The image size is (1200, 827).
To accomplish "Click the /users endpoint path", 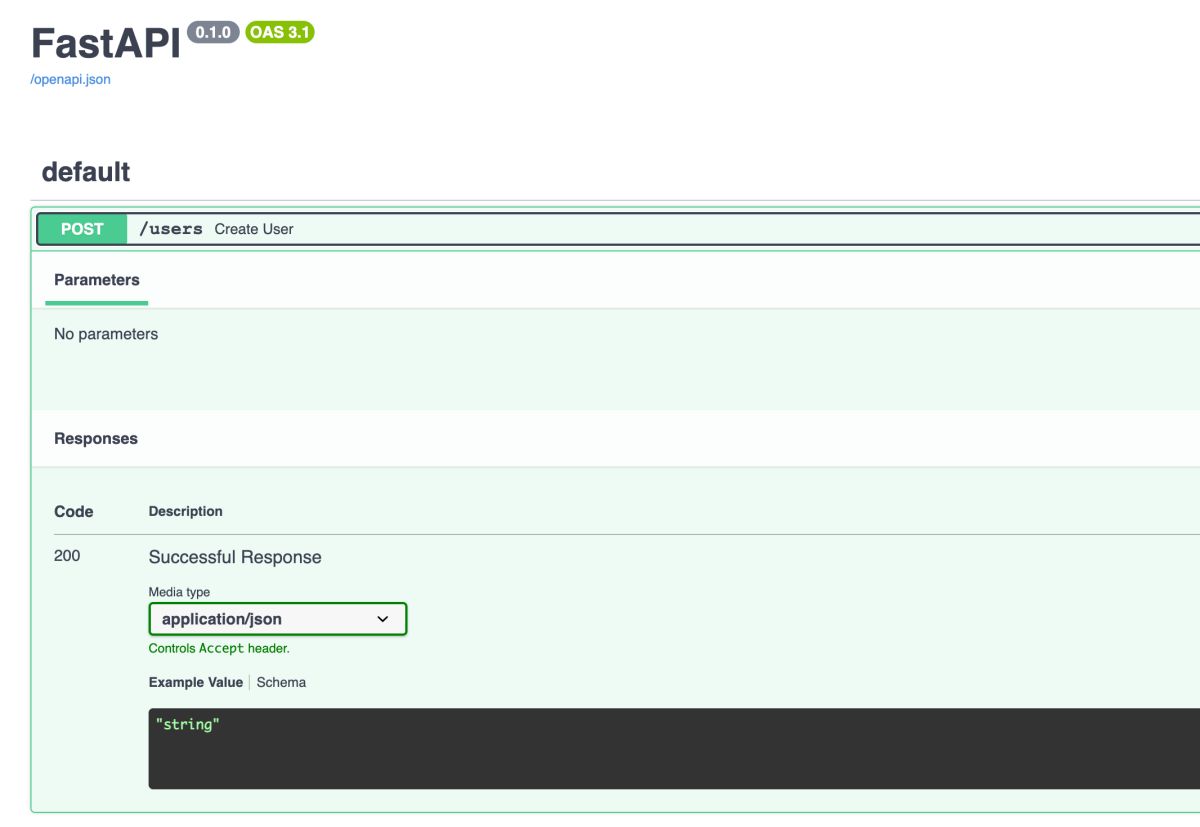I will click(170, 229).
